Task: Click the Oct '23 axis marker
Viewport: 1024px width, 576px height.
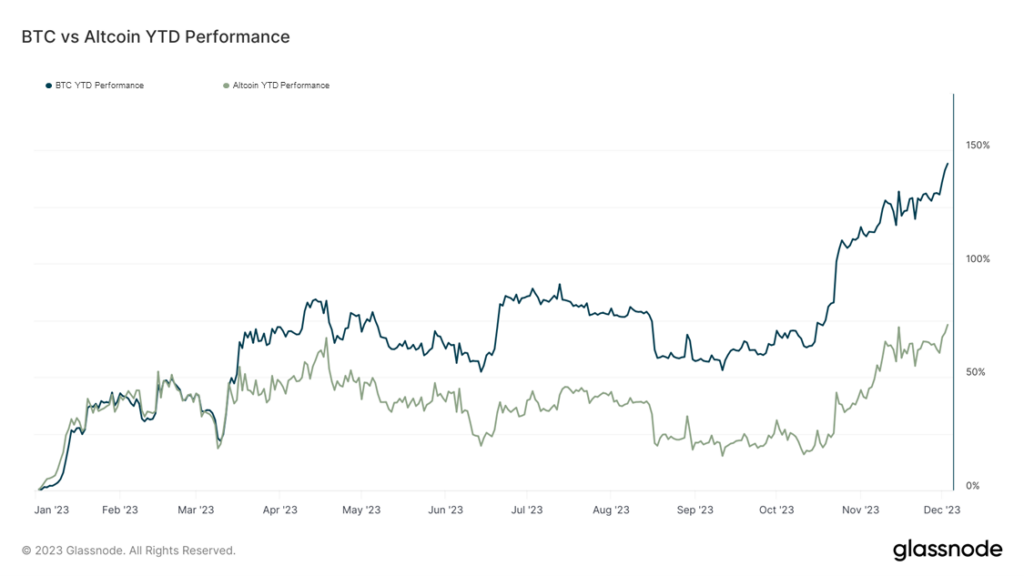Action: point(776,510)
